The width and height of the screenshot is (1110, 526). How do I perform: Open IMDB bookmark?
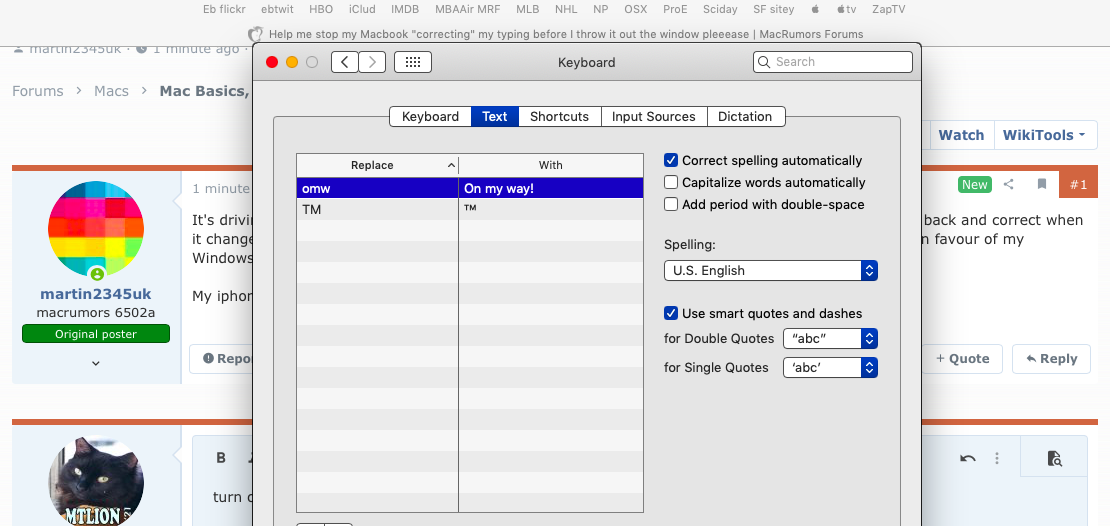point(406,9)
